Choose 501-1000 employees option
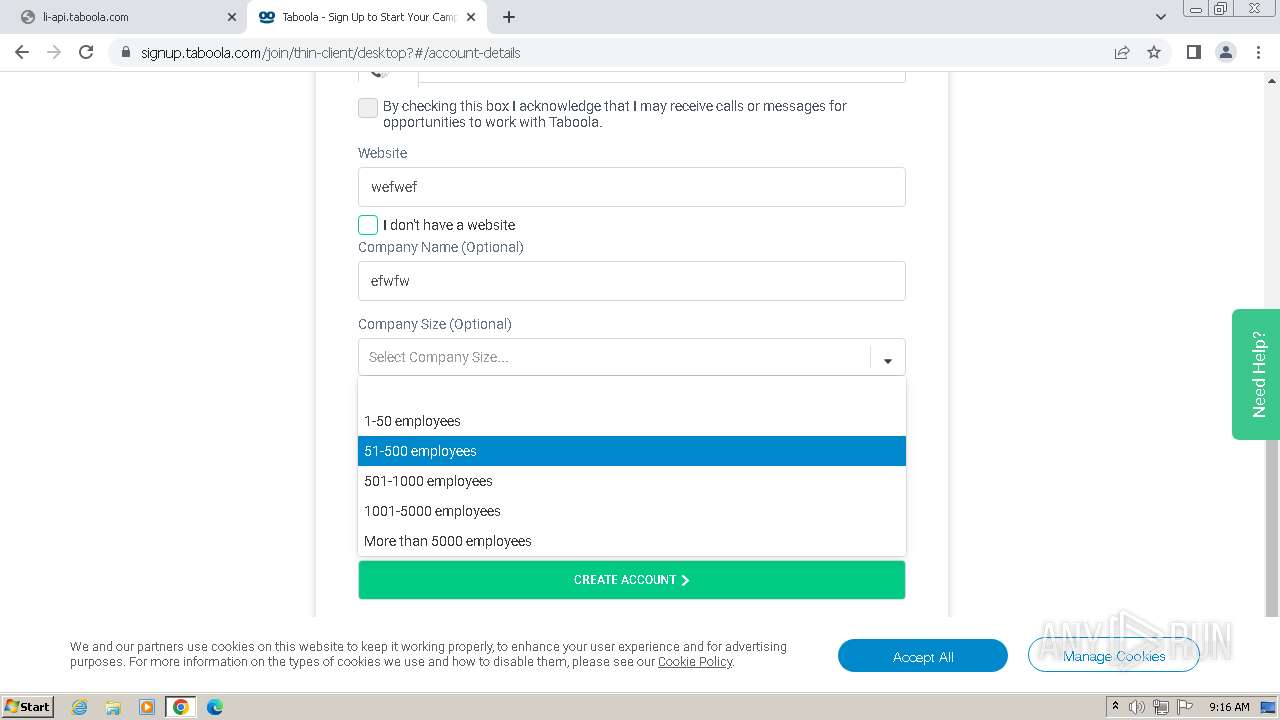The width and height of the screenshot is (1280, 720). tap(632, 481)
